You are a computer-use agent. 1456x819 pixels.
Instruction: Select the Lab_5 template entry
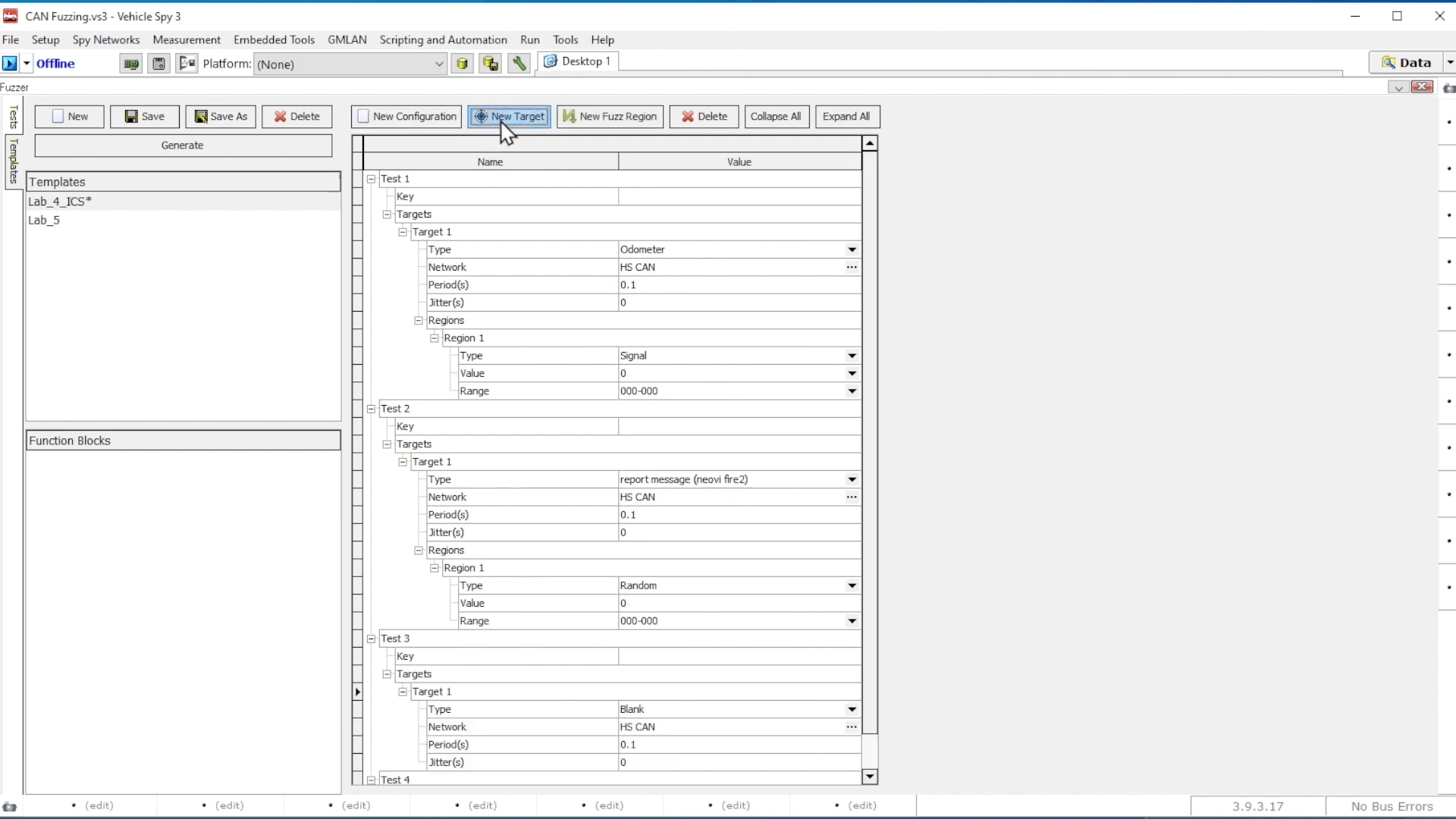44,221
